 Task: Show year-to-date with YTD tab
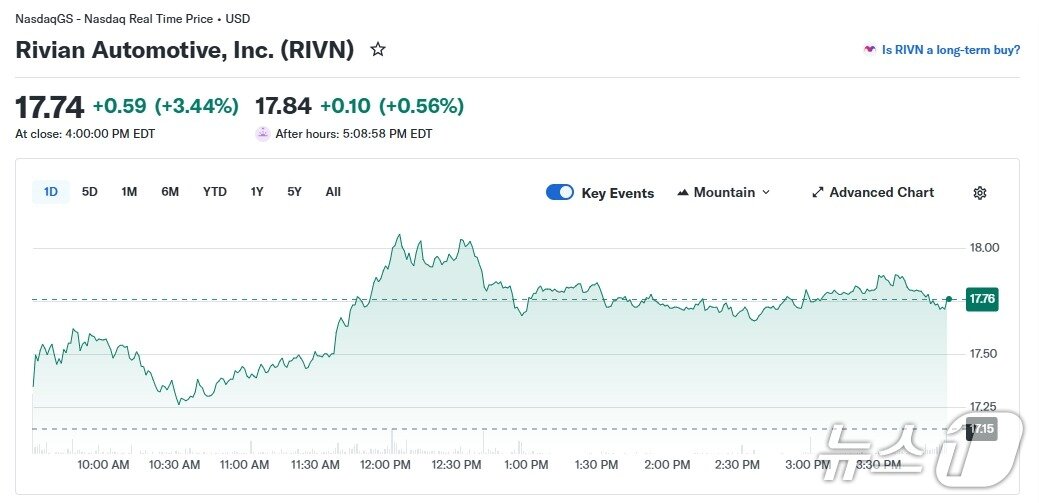coord(215,192)
